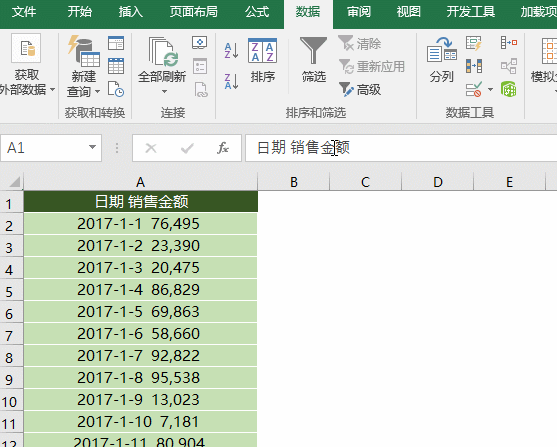557x447 pixels.
Task: Click cell containing 2017-1-3 20,475
Action: (141, 268)
